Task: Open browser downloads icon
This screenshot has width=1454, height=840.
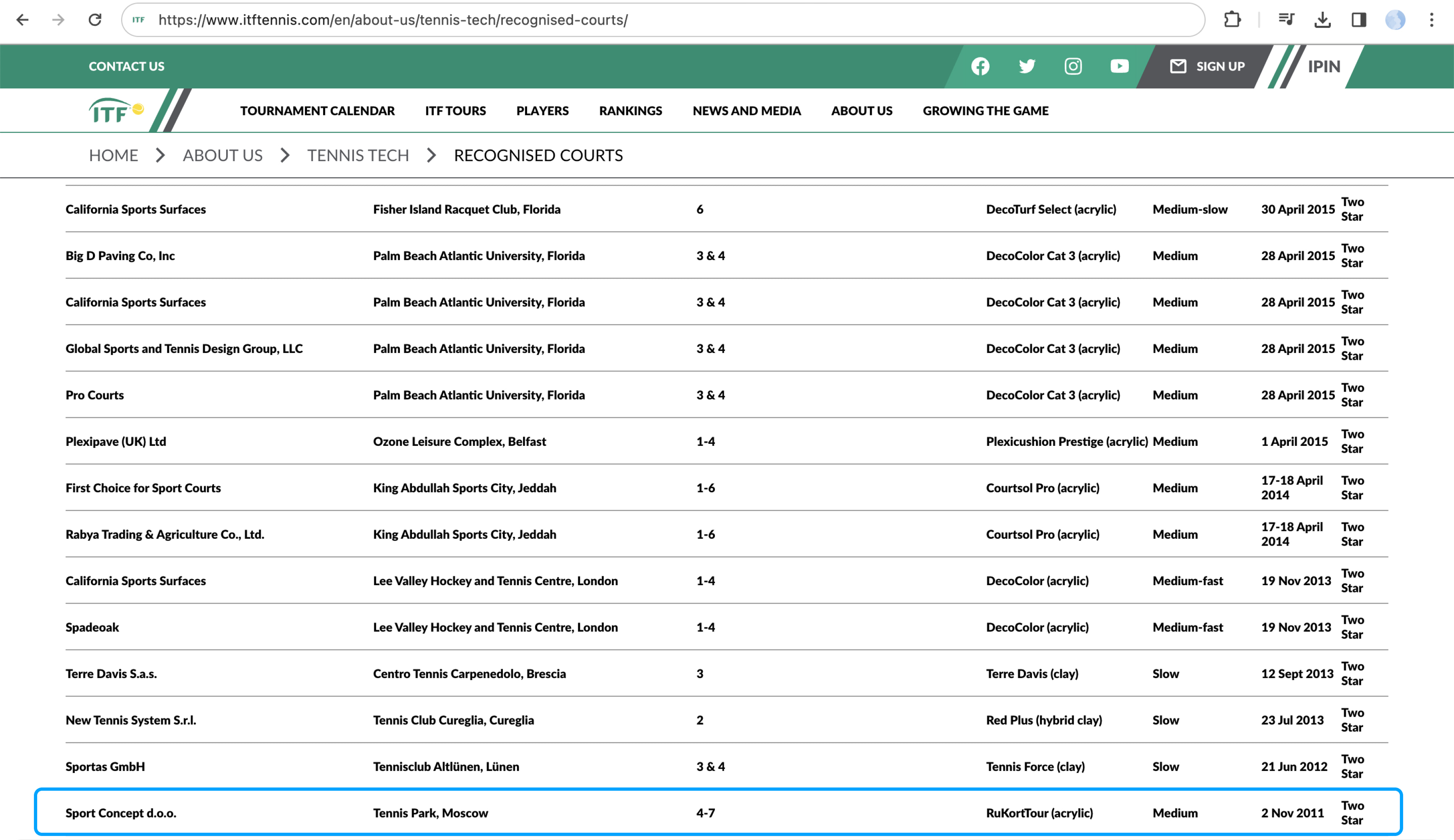Action: coord(1322,20)
